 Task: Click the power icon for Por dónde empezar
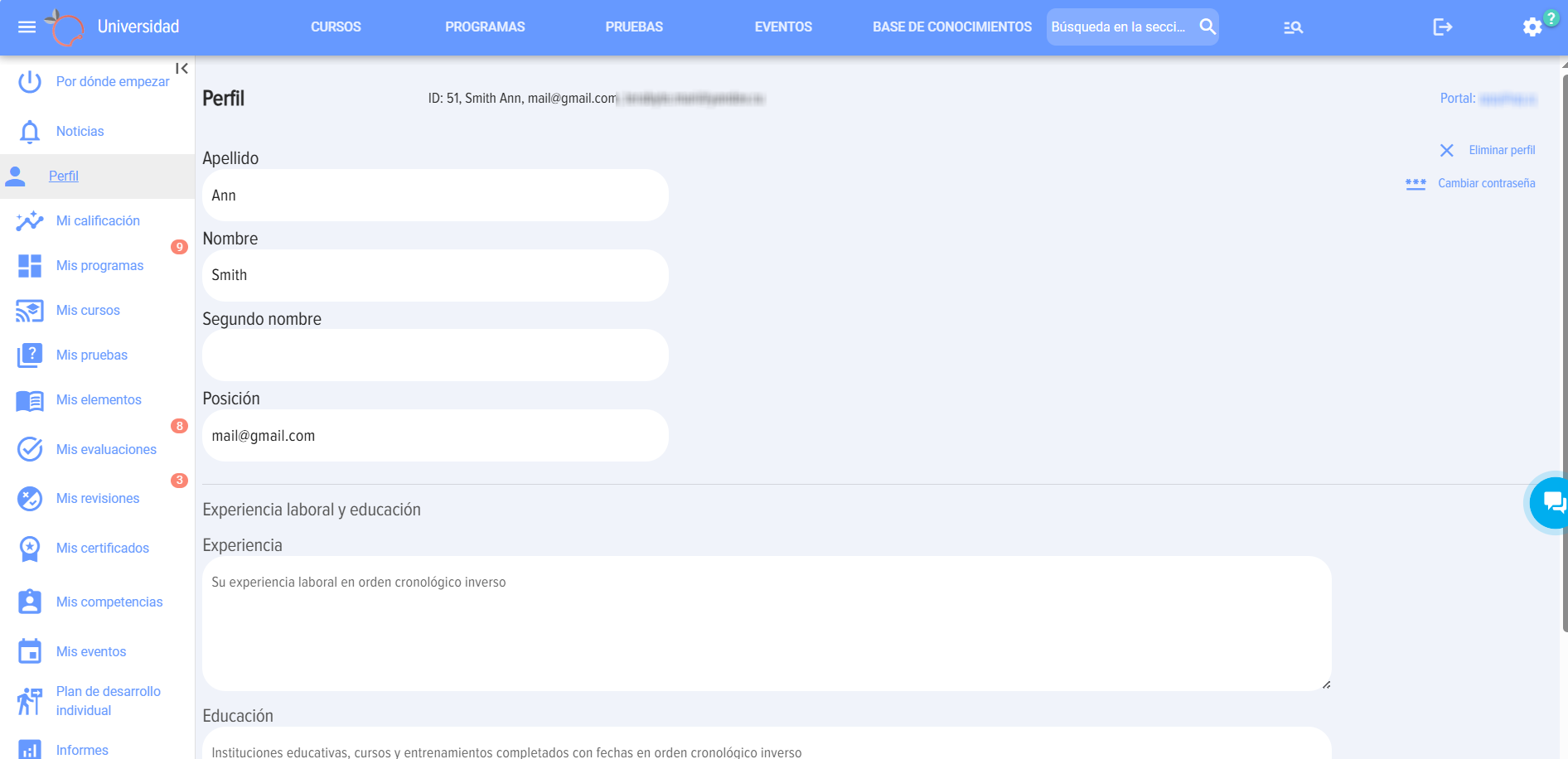[x=30, y=82]
